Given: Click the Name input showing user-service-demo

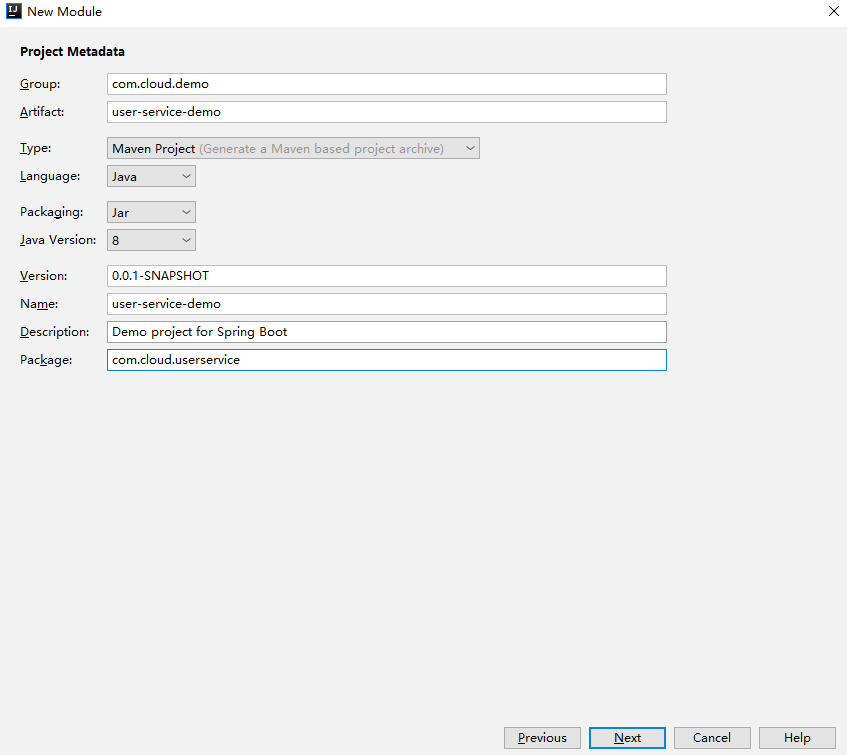Looking at the screenshot, I should click(x=386, y=304).
